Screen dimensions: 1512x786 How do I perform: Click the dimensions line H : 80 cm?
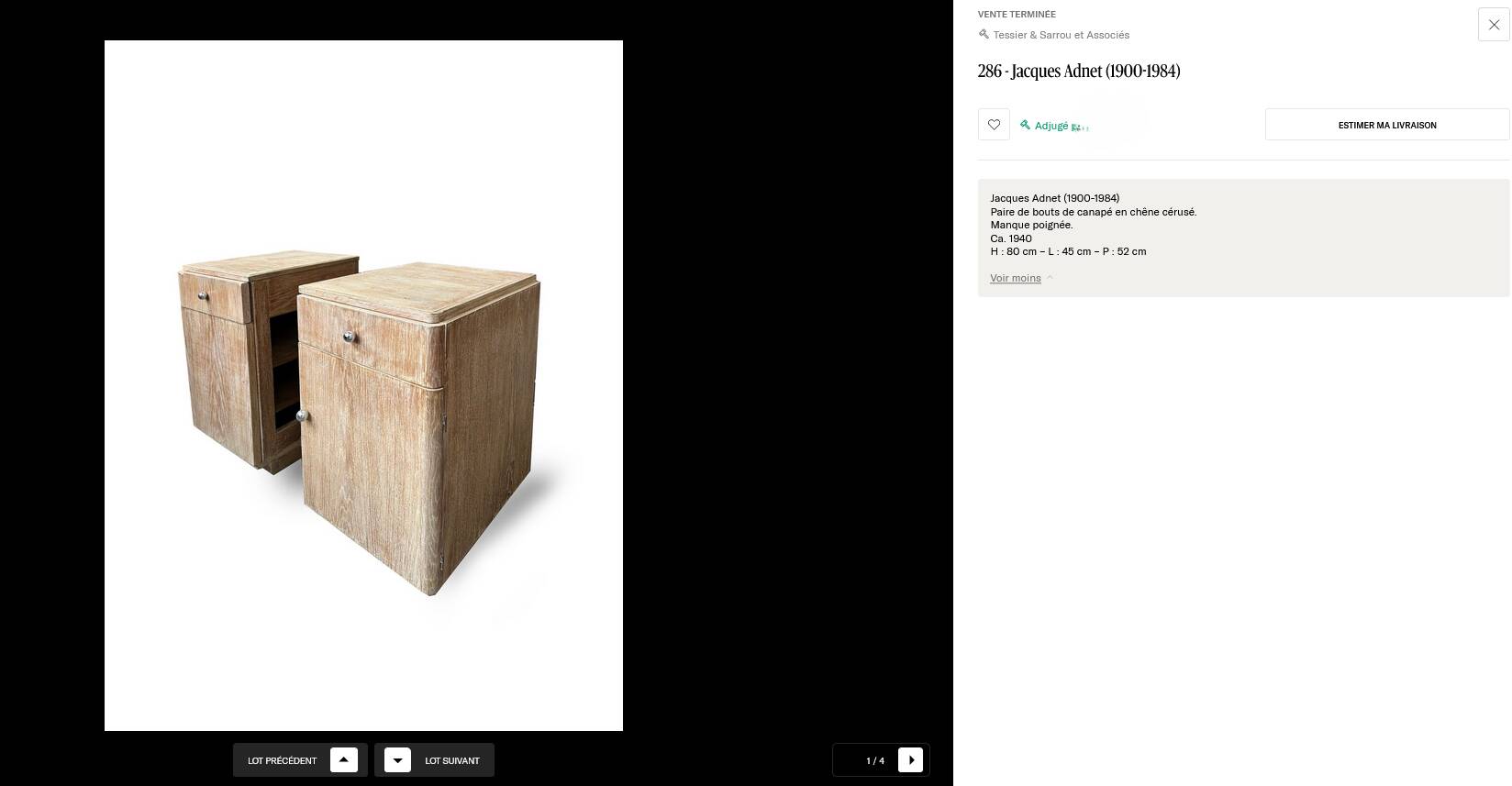pyautogui.click(x=1068, y=251)
